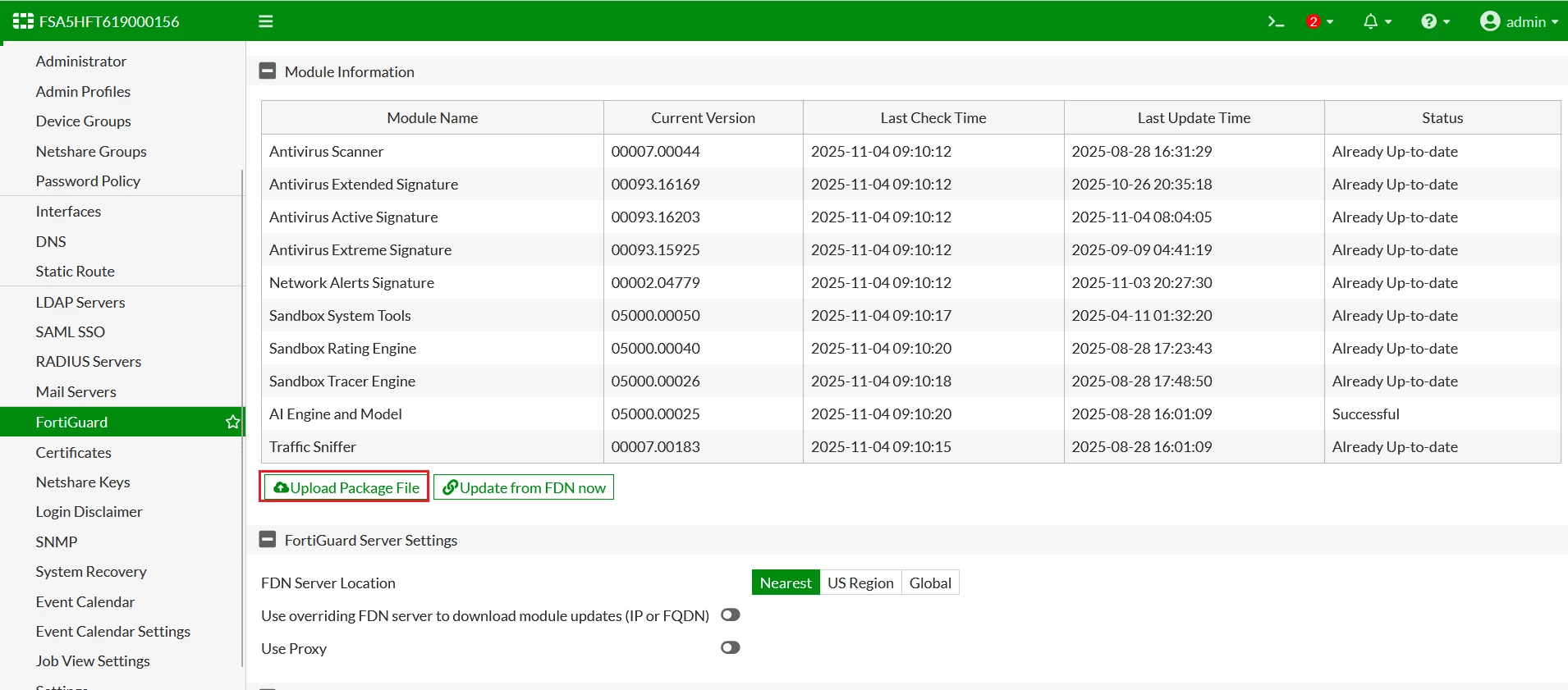
Task: Select the Antivirus Extended Signature row name
Action: [x=364, y=184]
